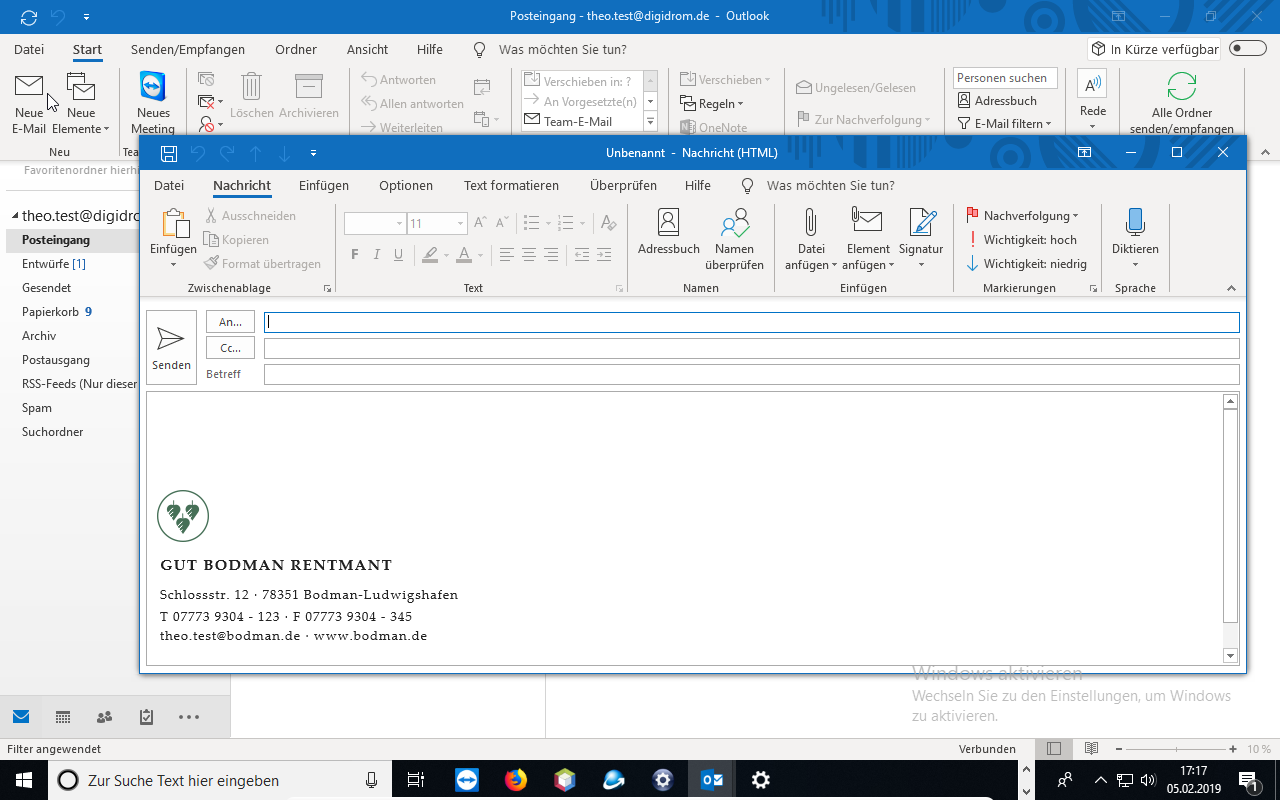Click the An... recipients button
Screen dimensions: 1280x800
[230, 322]
